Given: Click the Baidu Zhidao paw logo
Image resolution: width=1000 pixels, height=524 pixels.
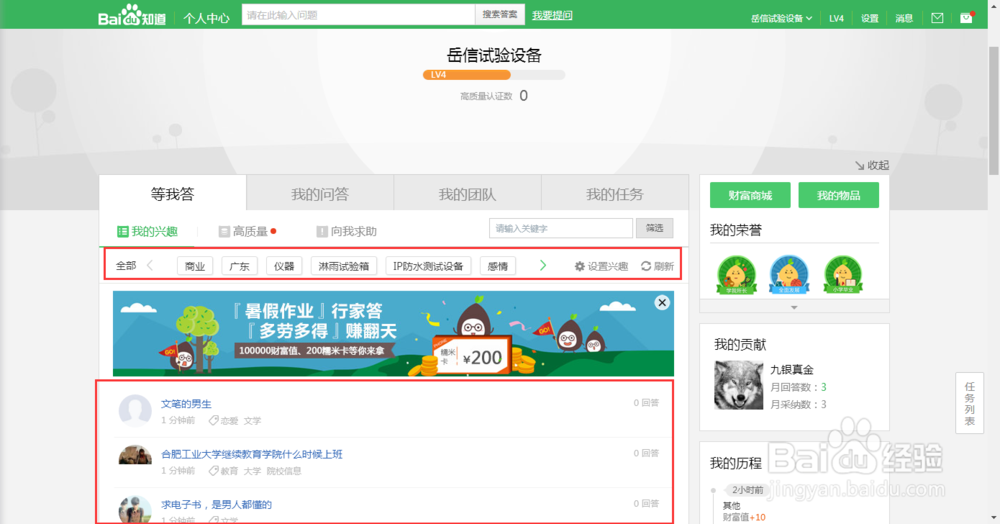Looking at the screenshot, I should click(131, 15).
